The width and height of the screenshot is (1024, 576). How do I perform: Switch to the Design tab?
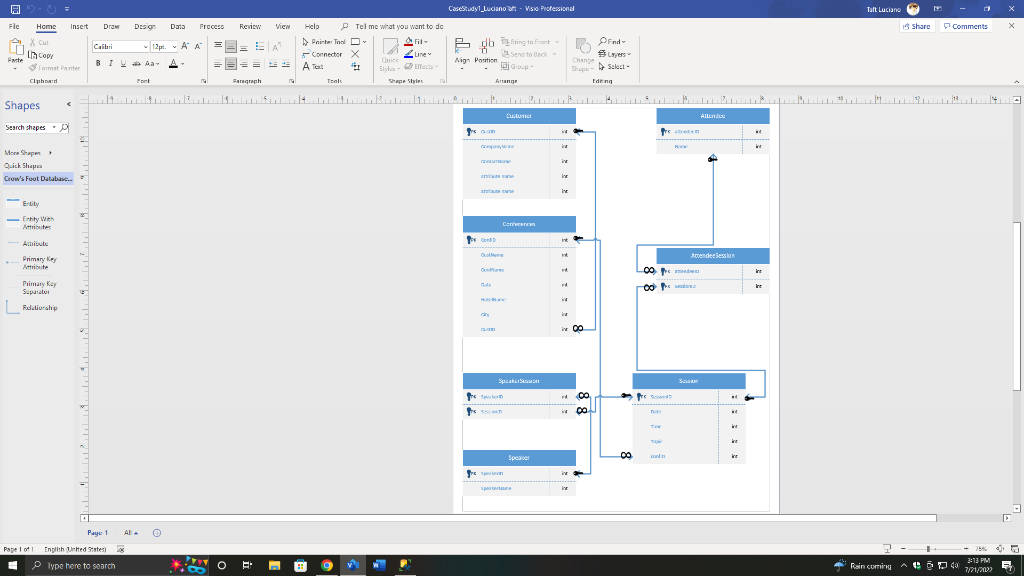(145, 27)
